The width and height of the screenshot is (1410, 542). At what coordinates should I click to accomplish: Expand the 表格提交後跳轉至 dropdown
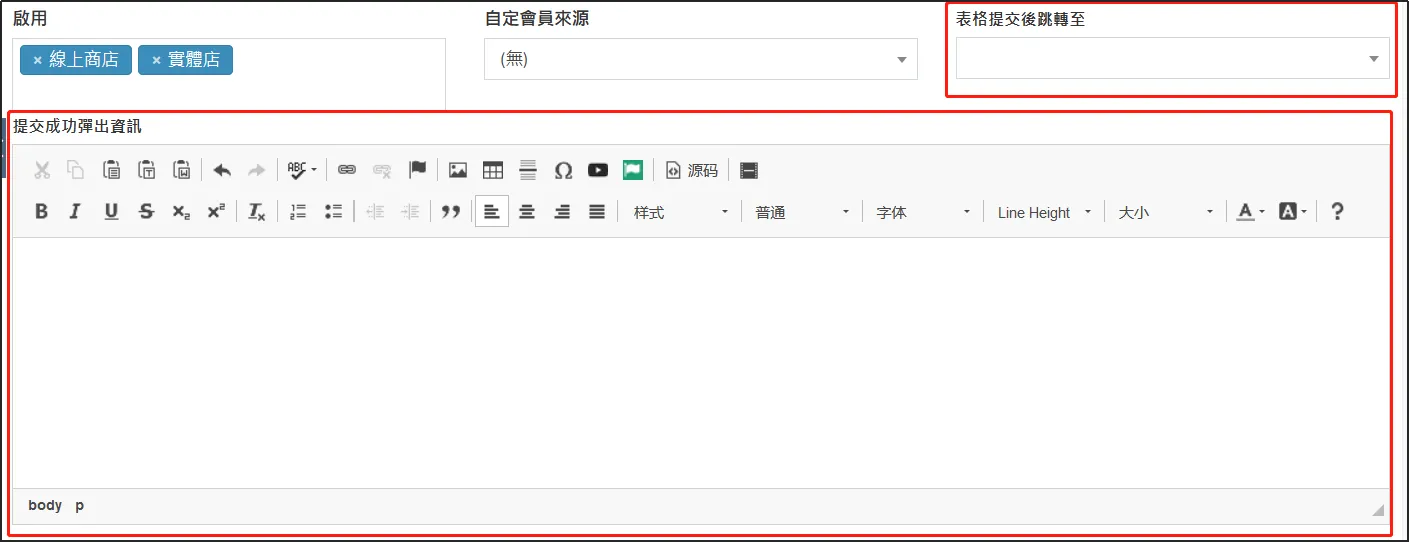click(x=1172, y=58)
